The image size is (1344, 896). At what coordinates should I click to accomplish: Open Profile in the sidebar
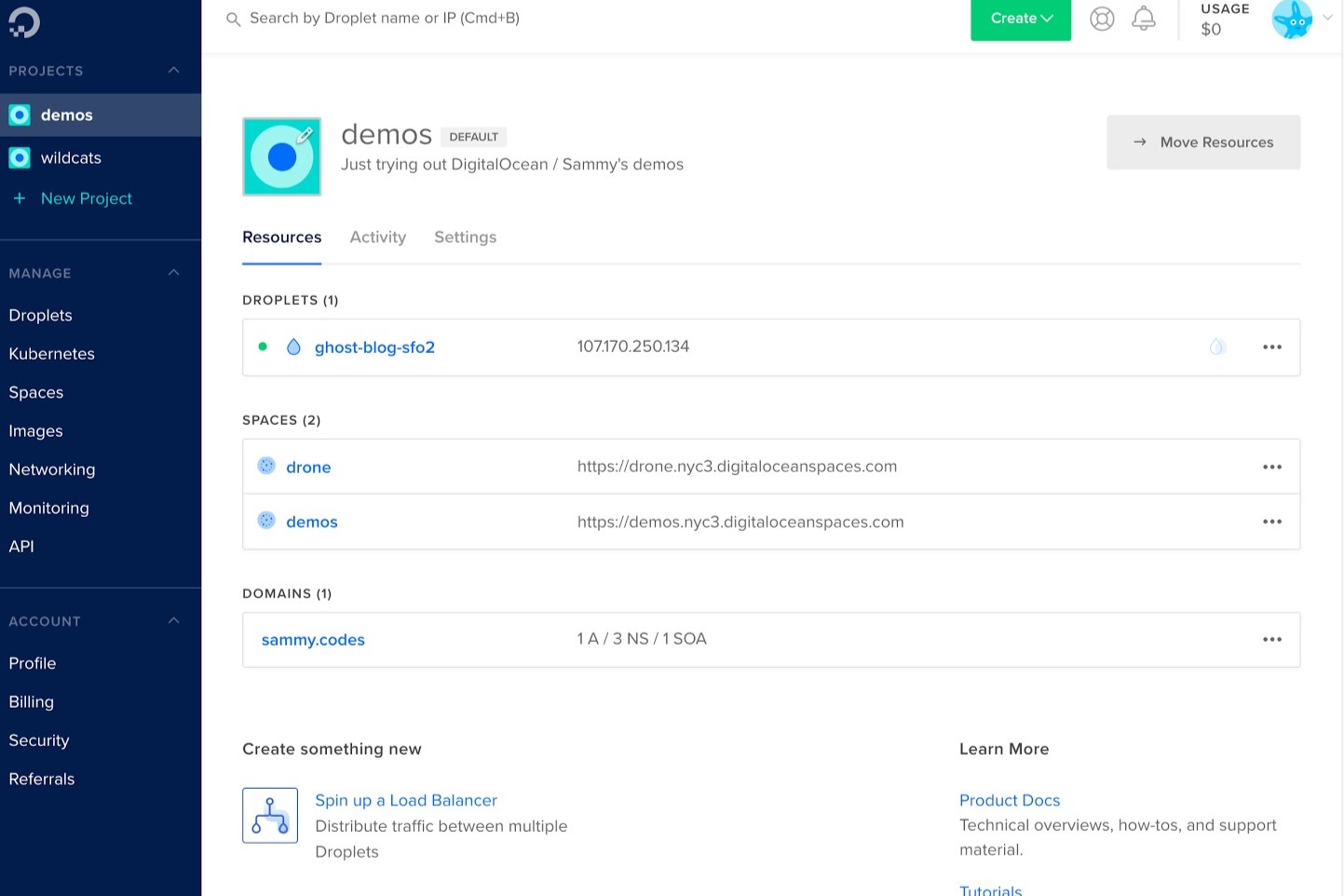32,663
